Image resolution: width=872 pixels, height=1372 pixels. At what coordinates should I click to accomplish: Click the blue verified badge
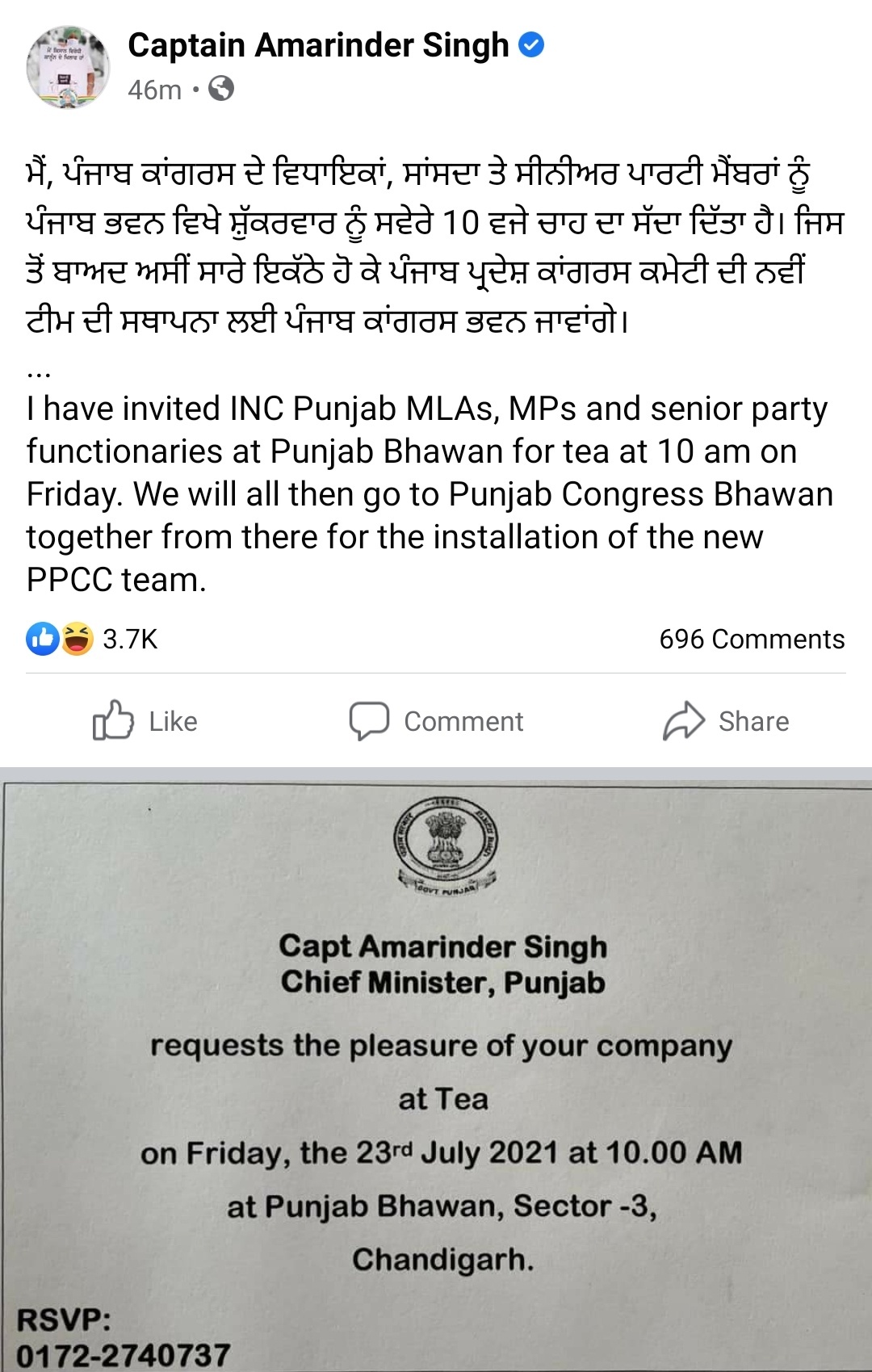pos(530,45)
